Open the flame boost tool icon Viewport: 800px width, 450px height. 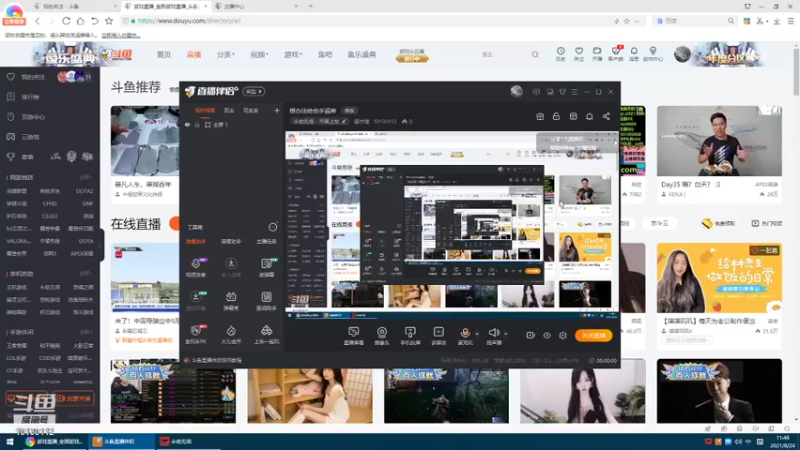pyautogui.click(x=231, y=334)
